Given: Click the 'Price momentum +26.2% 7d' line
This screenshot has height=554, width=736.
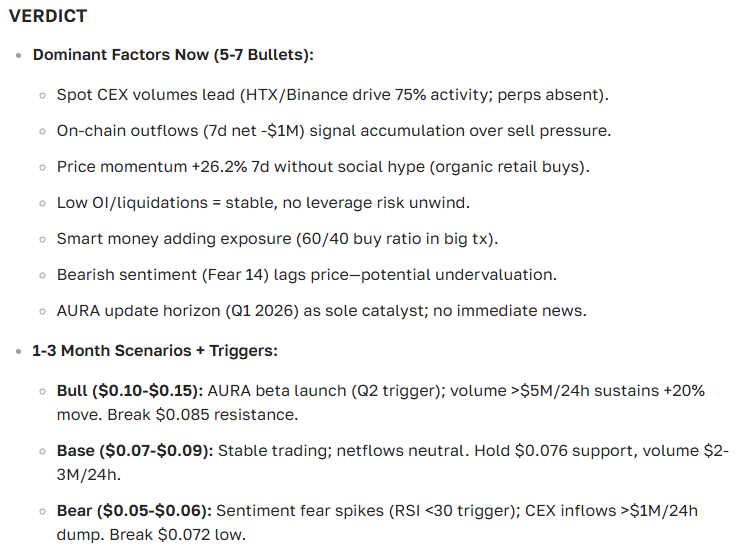Looking at the screenshot, I should [x=323, y=167].
